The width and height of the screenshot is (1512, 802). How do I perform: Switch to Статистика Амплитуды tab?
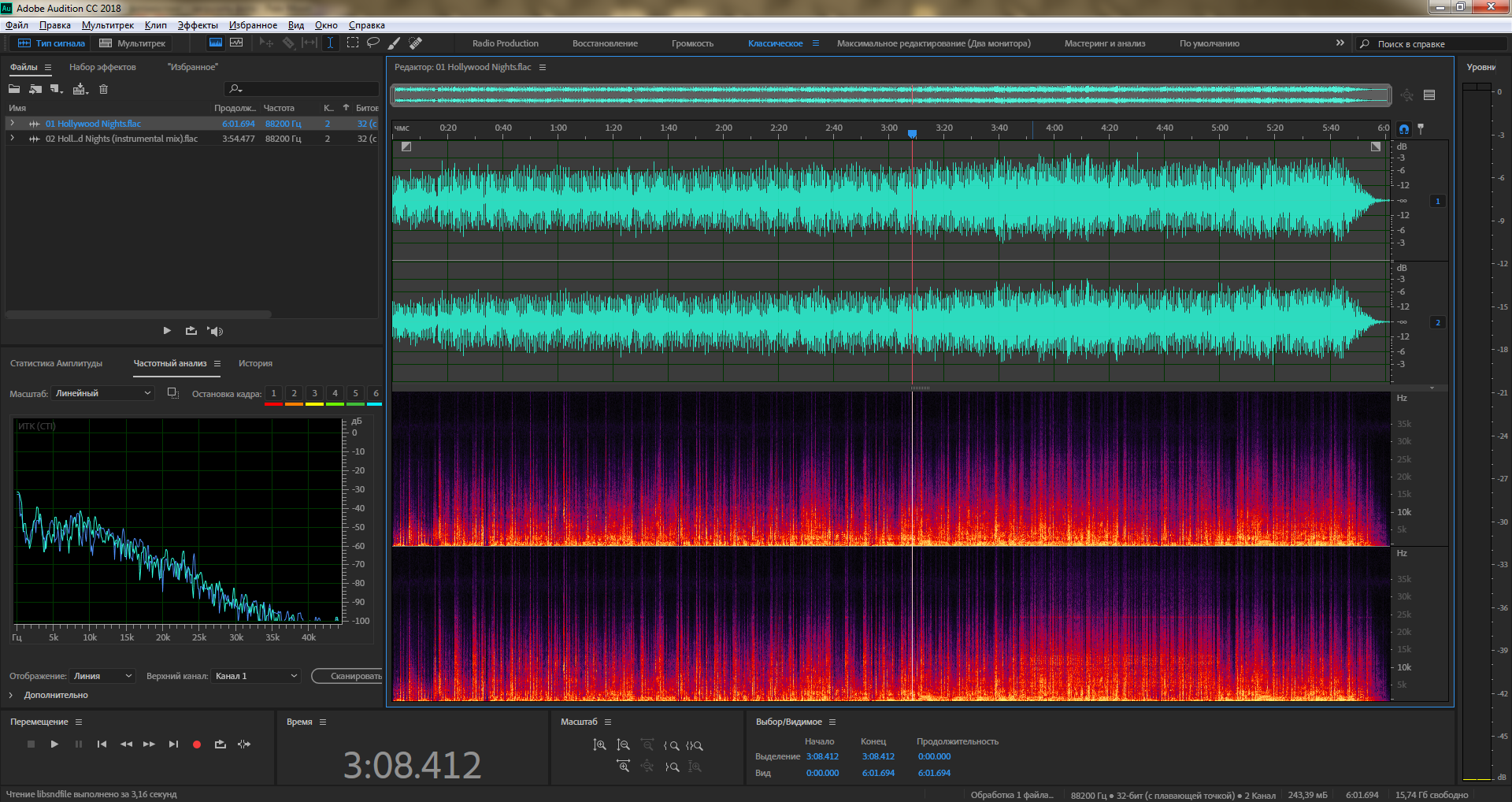[56, 363]
